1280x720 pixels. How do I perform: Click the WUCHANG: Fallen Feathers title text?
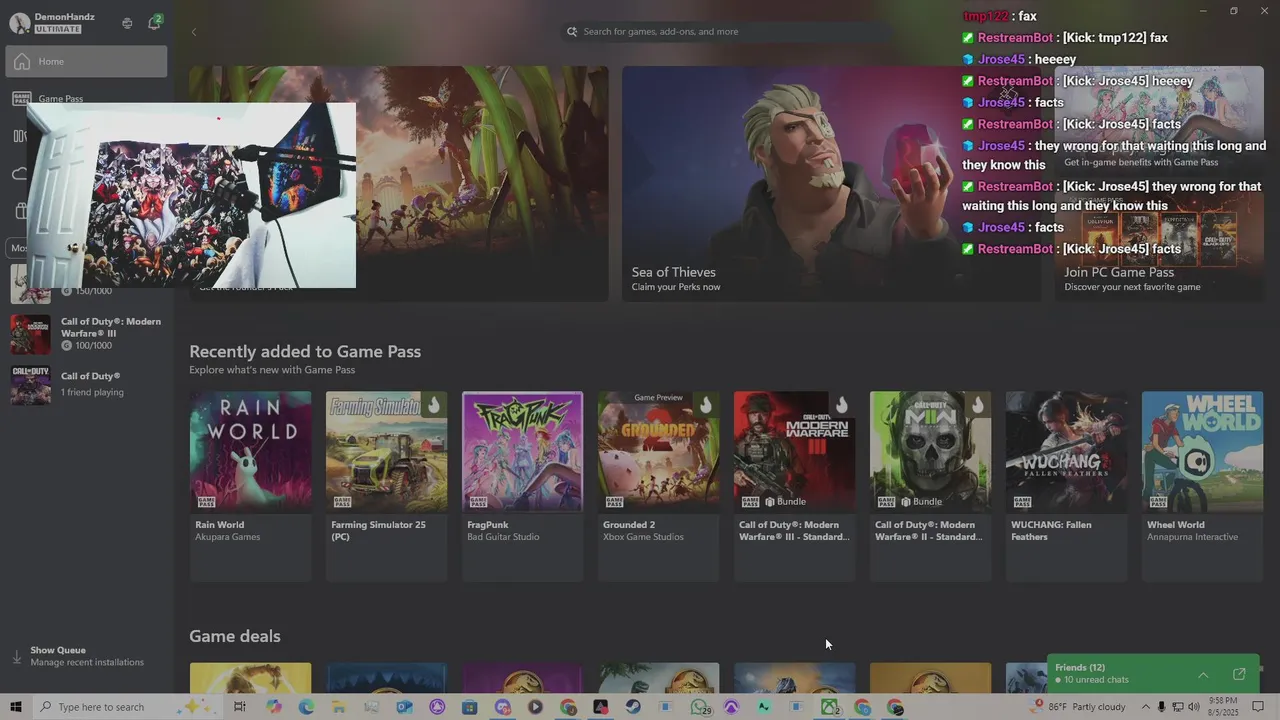pyautogui.click(x=1051, y=531)
